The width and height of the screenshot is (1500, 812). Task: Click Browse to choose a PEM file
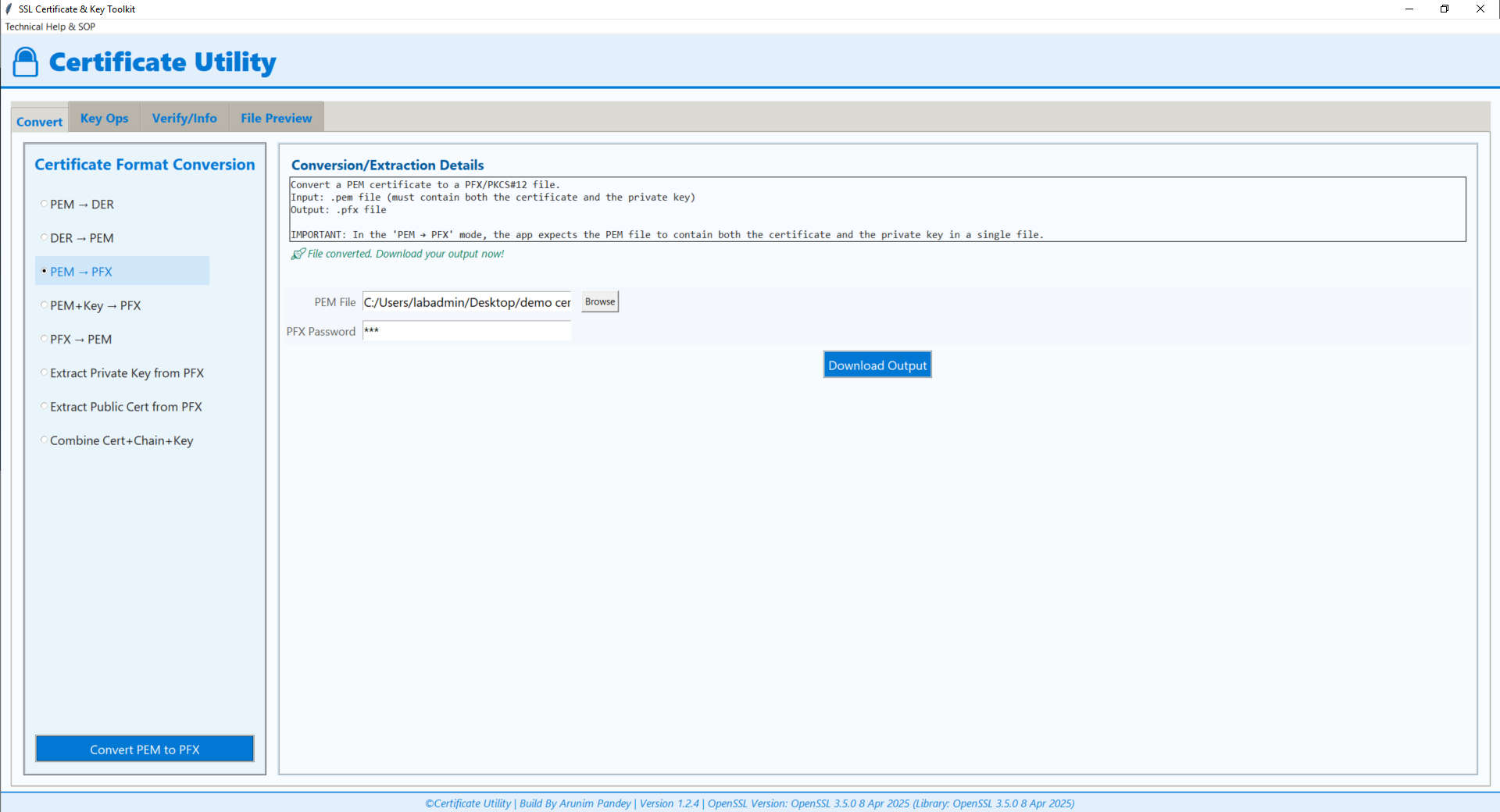[598, 301]
